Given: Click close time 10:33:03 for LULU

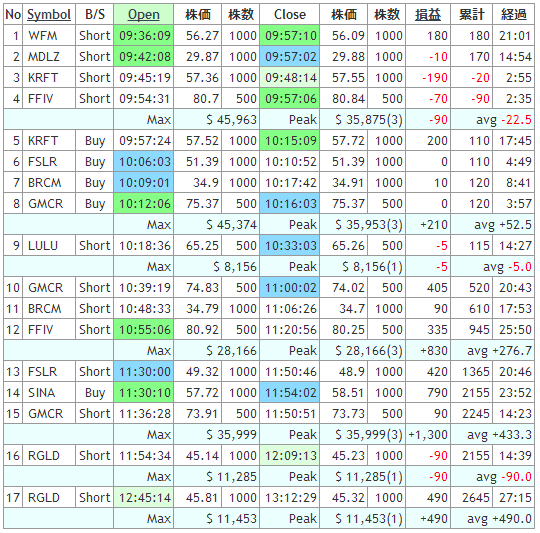Looking at the screenshot, I should tap(290, 245).
